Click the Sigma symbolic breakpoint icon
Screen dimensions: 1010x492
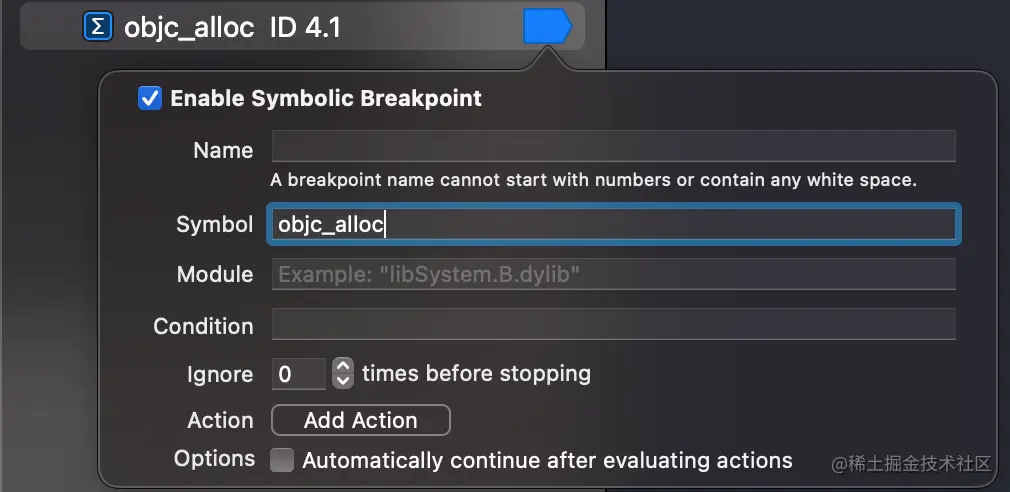(98, 27)
